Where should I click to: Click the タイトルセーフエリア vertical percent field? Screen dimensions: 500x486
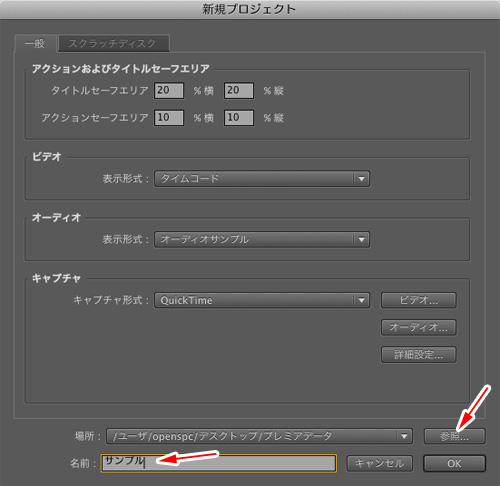click(239, 91)
